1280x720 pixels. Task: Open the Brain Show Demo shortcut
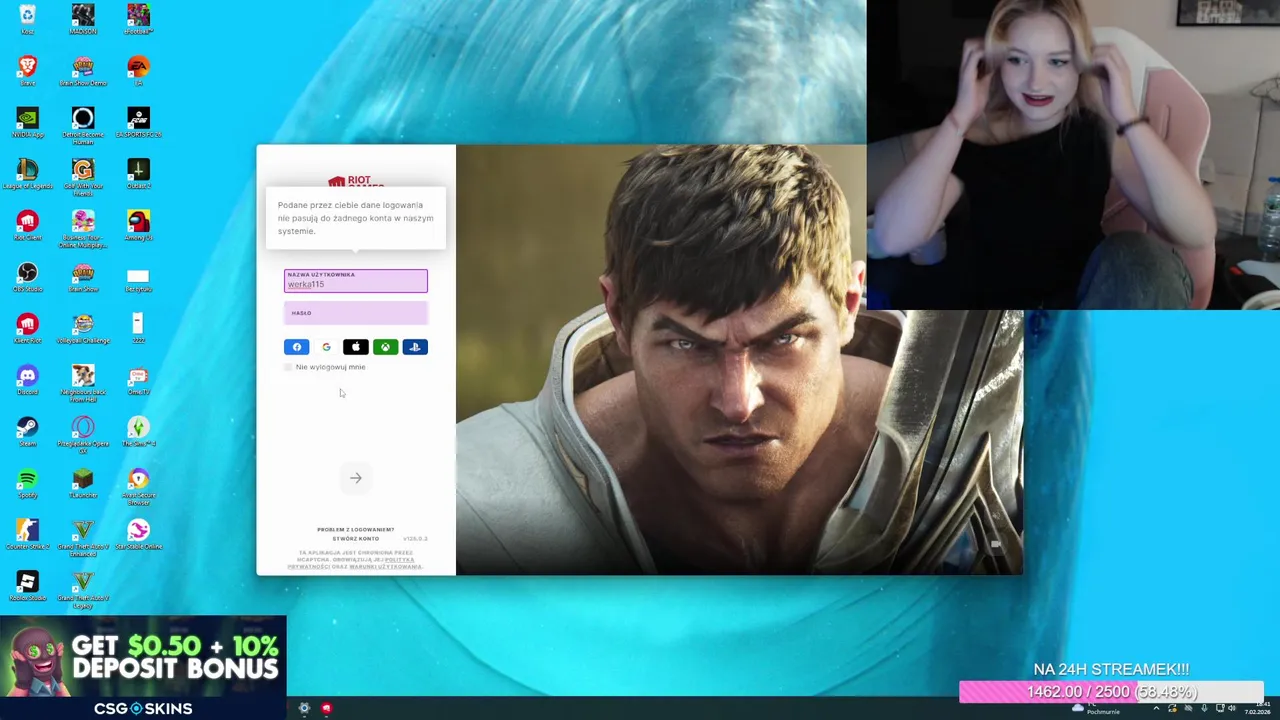pyautogui.click(x=83, y=70)
